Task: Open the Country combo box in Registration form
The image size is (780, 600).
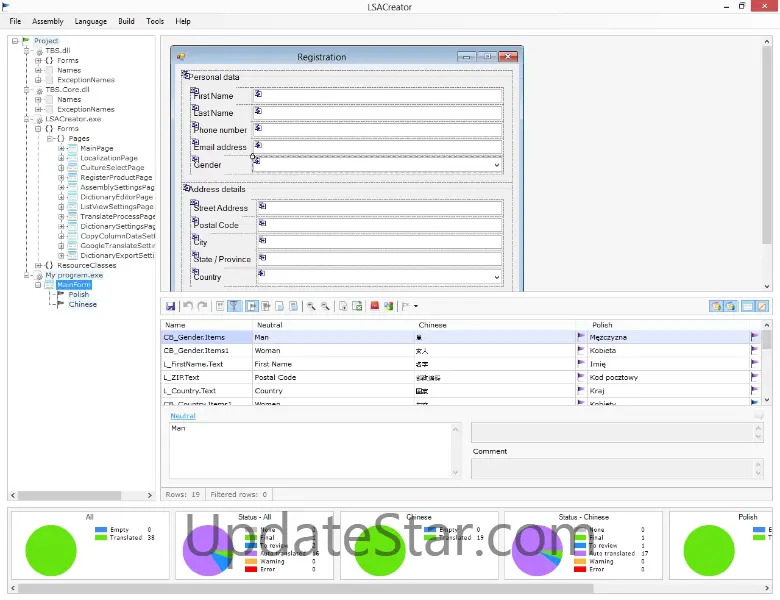Action: 496,277
